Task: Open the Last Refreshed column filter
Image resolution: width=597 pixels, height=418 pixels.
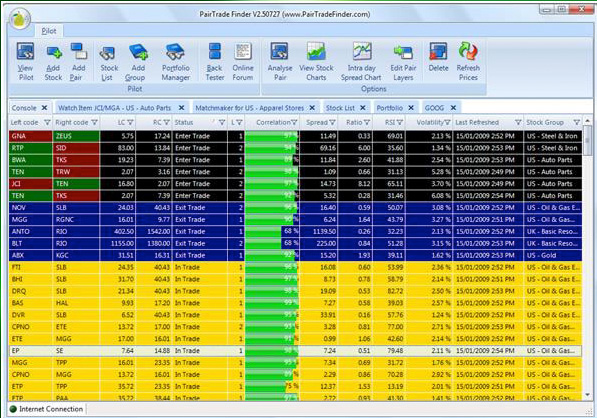Action: coord(518,123)
